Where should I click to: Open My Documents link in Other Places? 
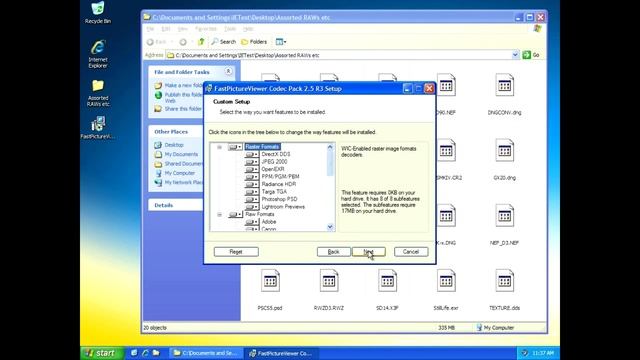pos(181,154)
